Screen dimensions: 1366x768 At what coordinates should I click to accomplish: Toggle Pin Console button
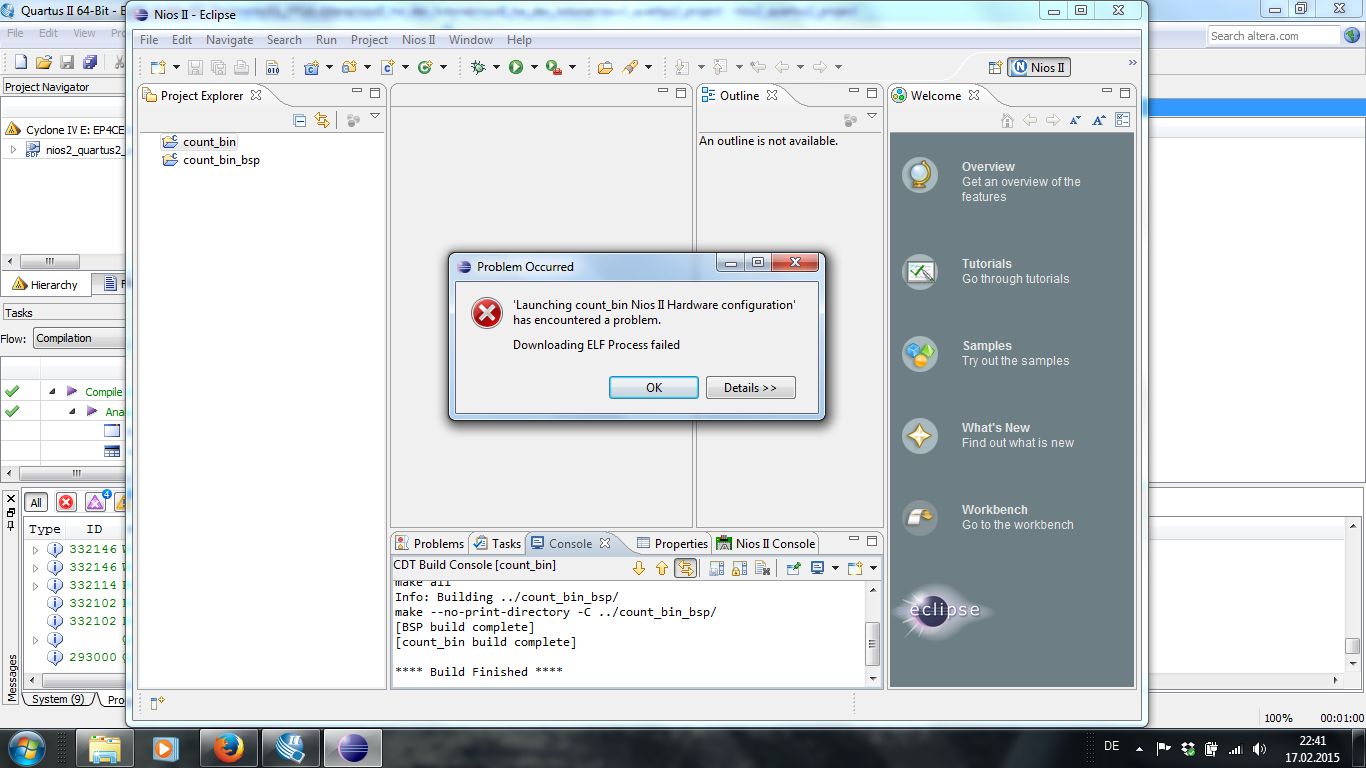793,568
